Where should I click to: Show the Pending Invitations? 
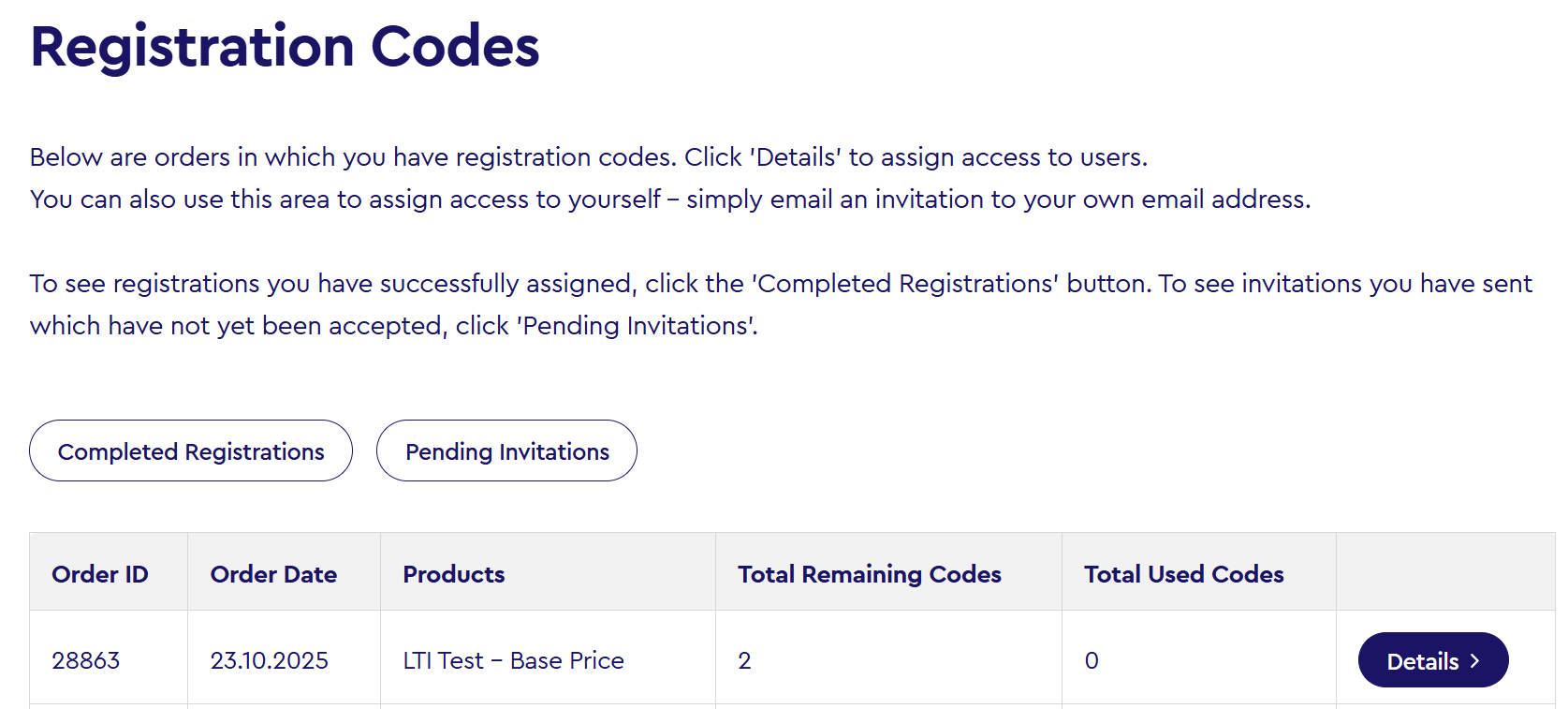[x=506, y=451]
